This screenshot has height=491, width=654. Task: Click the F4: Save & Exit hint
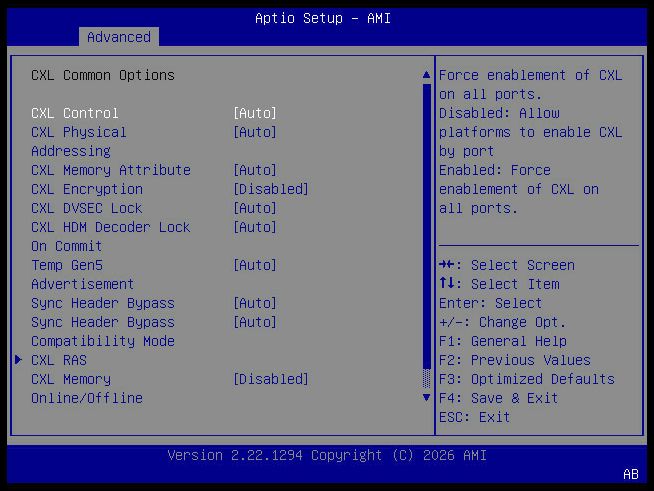(498, 398)
